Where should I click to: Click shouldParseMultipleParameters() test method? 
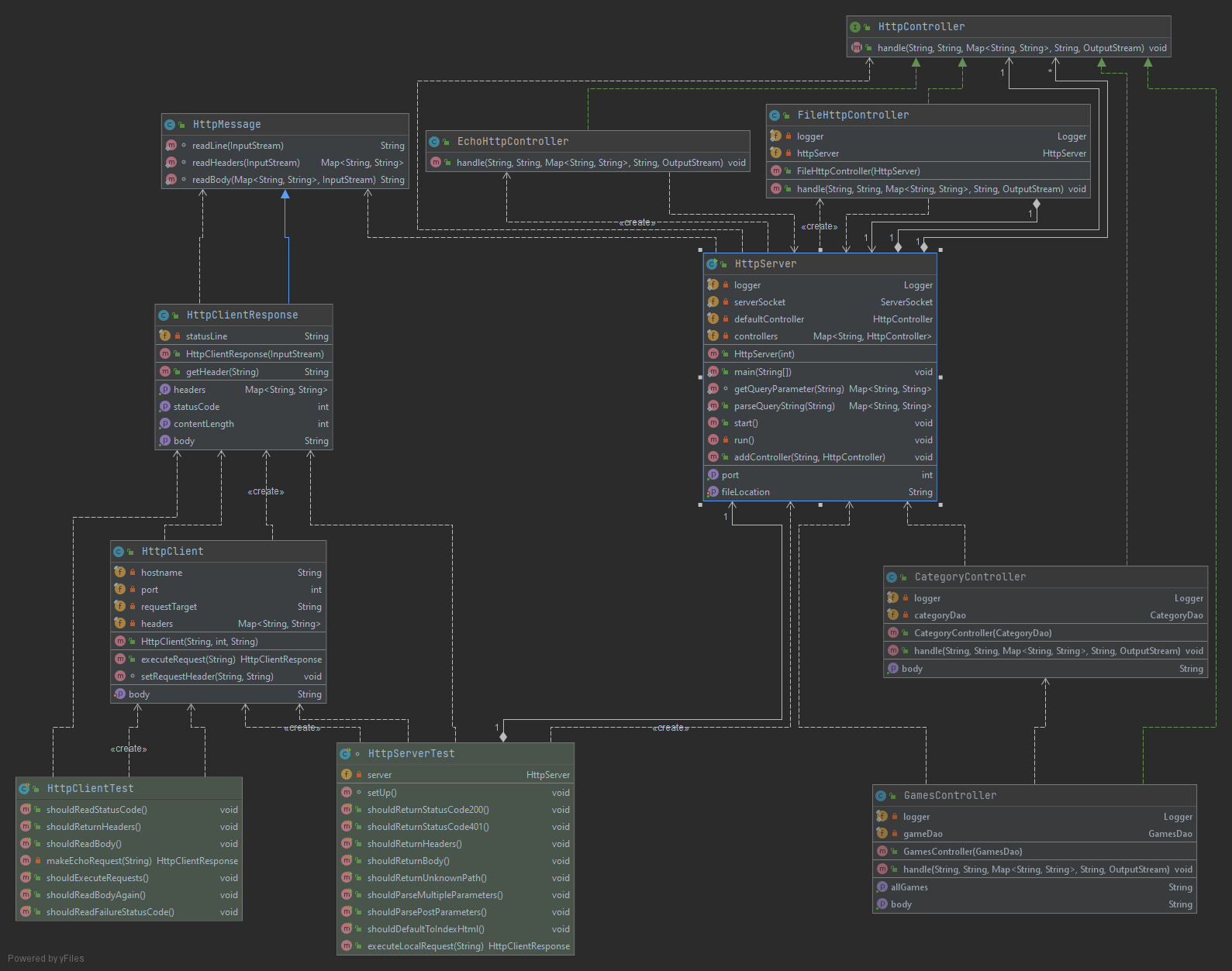[x=456, y=895]
